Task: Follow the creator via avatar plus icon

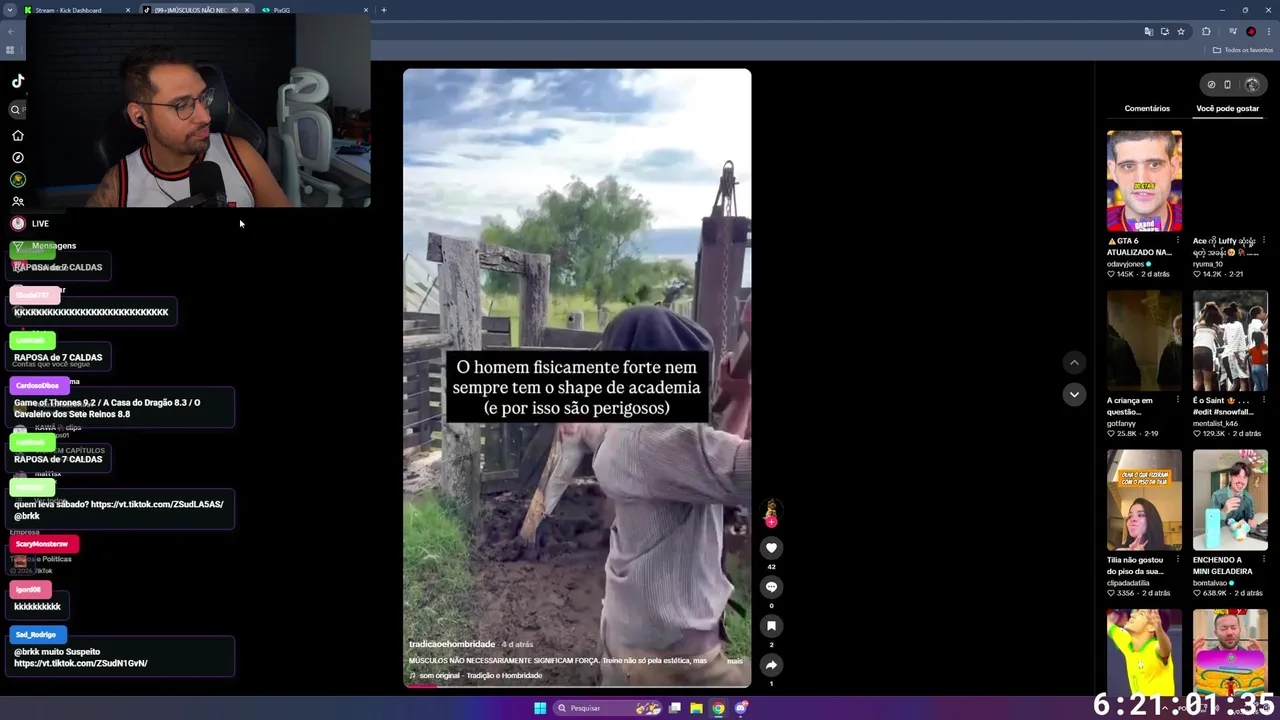Action: (x=771, y=521)
